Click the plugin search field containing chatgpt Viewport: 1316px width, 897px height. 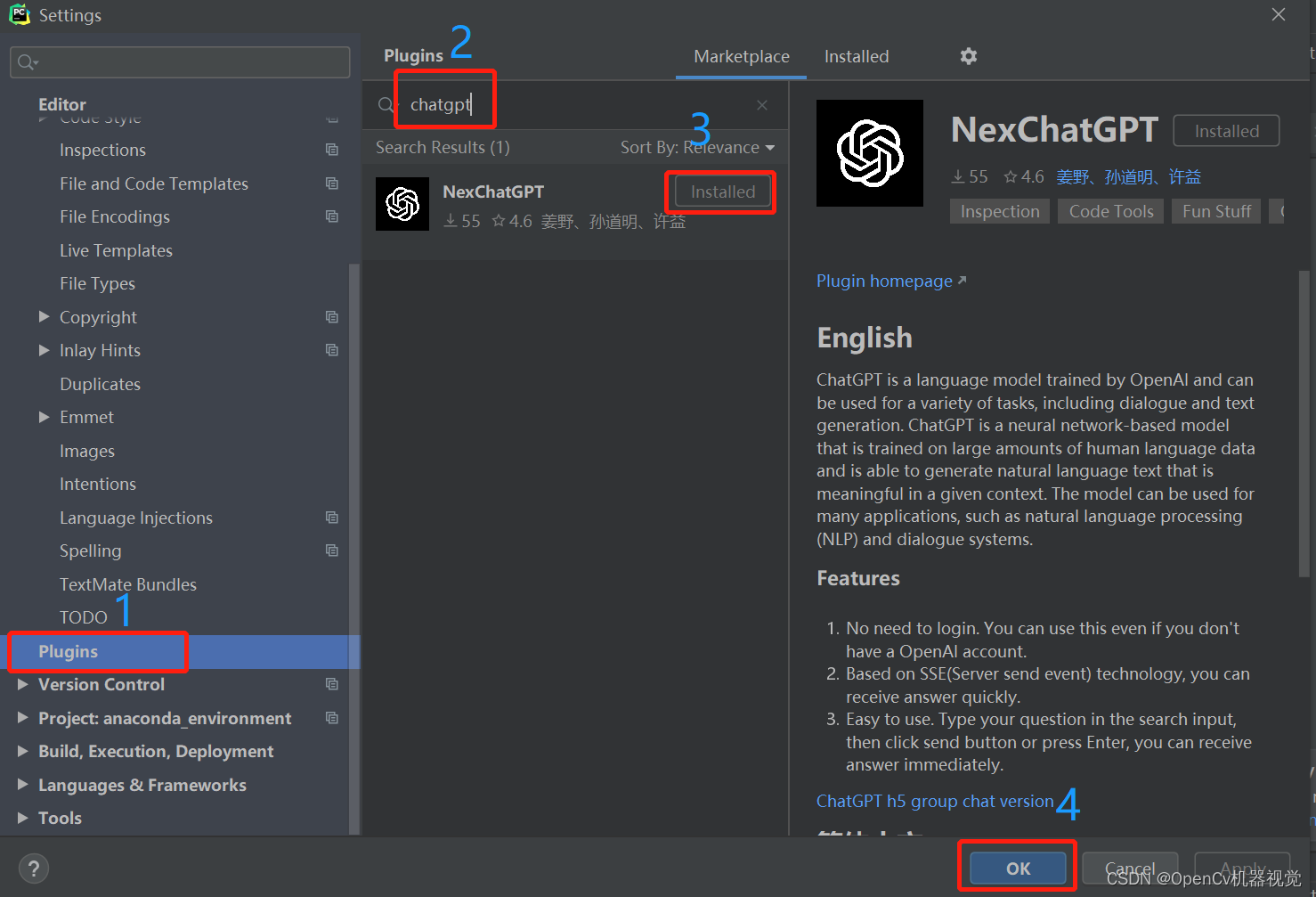575,105
